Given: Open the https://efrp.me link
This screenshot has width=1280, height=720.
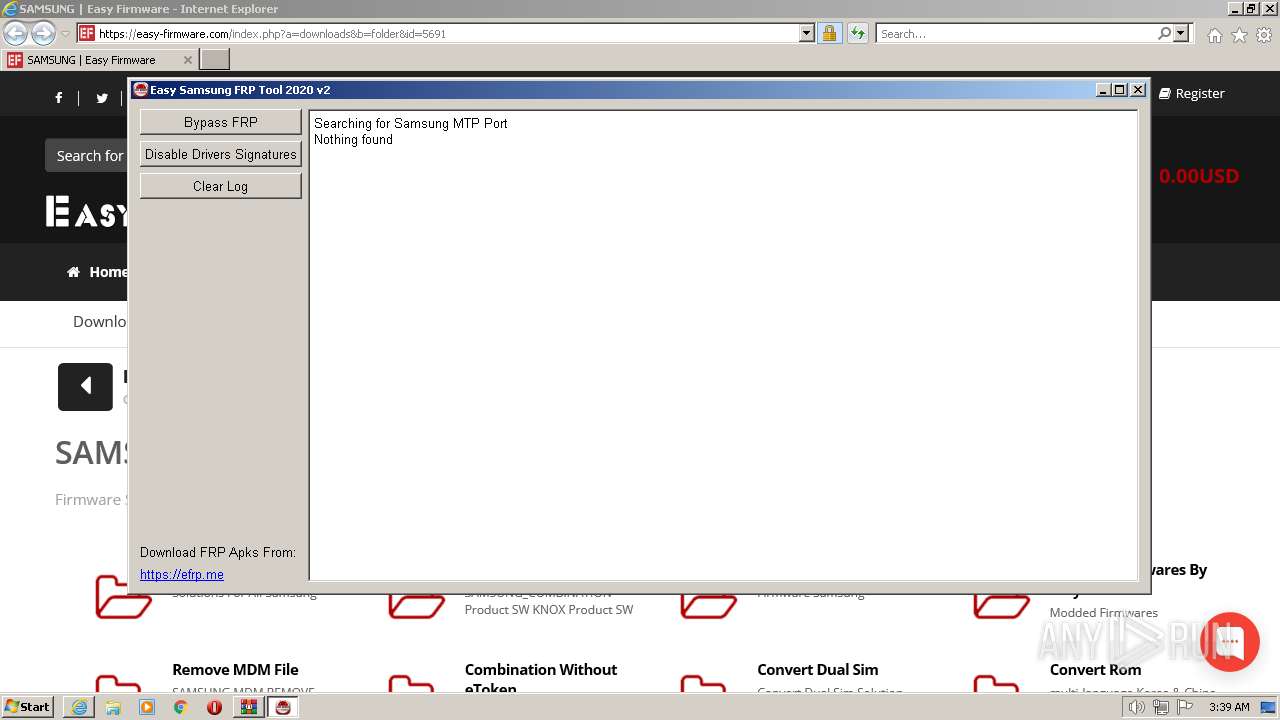Looking at the screenshot, I should 182,574.
